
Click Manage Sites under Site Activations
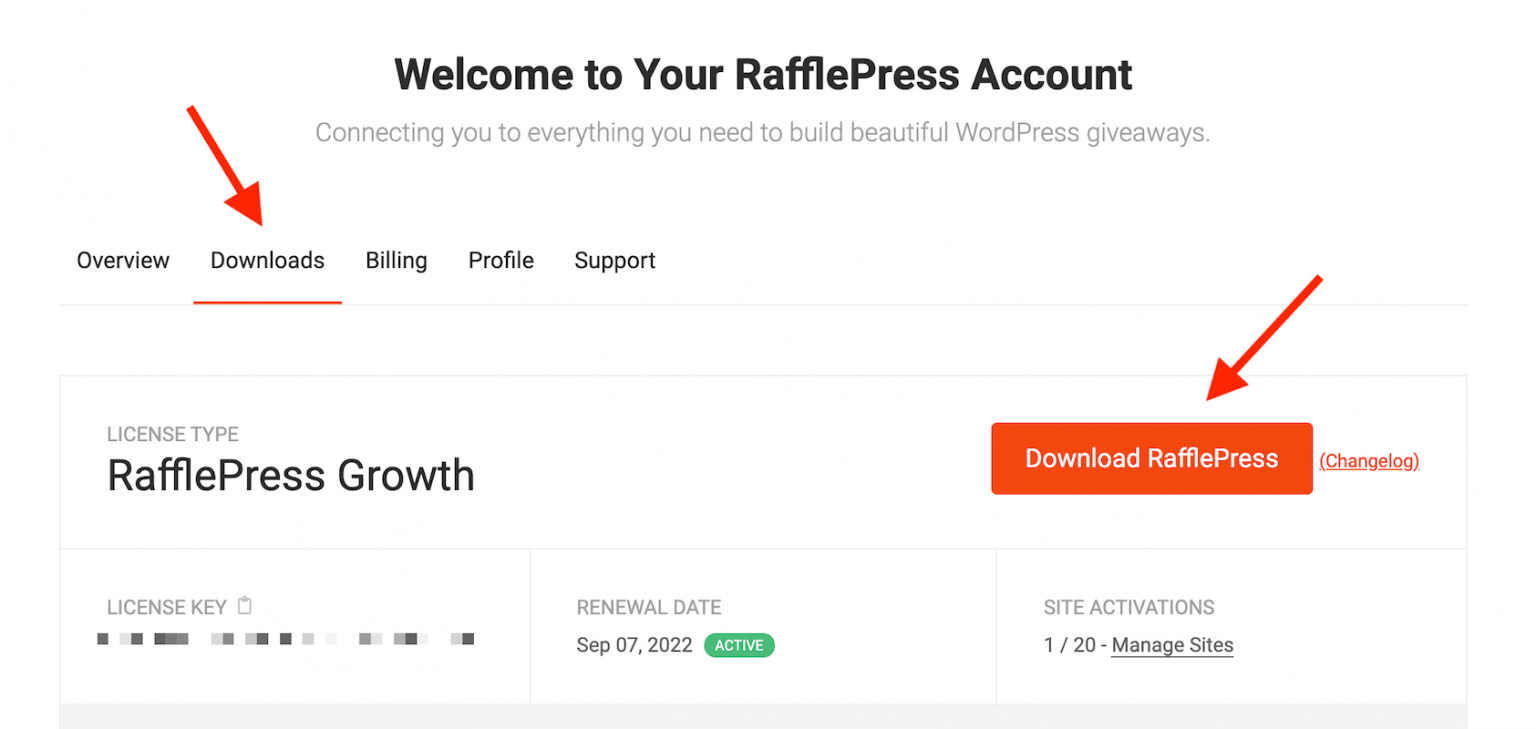(x=1172, y=645)
